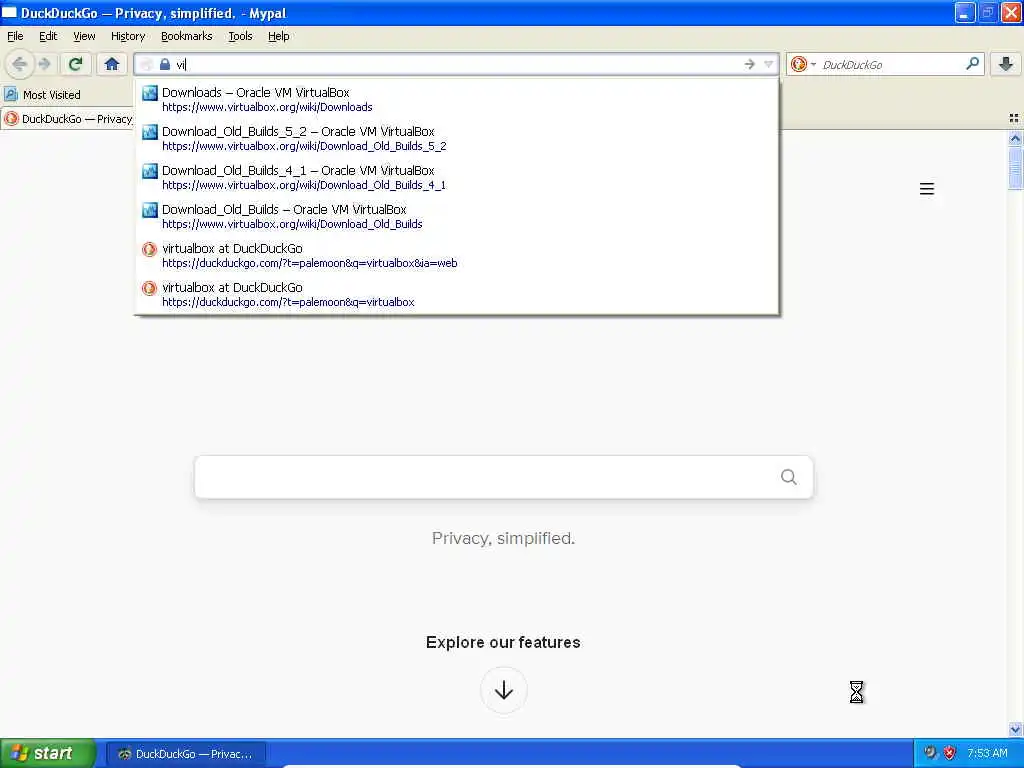This screenshot has height=768, width=1024.
Task: Choose 'Download_Old_Builds_5_2' suggestion
Action: [x=456, y=138]
